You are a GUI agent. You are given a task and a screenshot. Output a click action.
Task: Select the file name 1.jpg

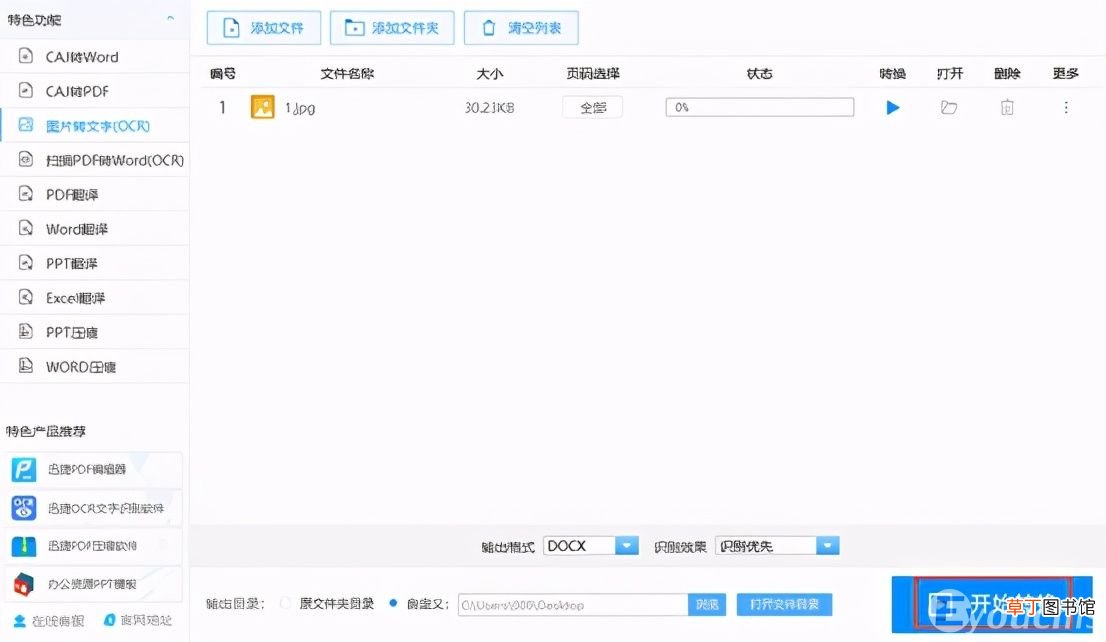coord(300,108)
